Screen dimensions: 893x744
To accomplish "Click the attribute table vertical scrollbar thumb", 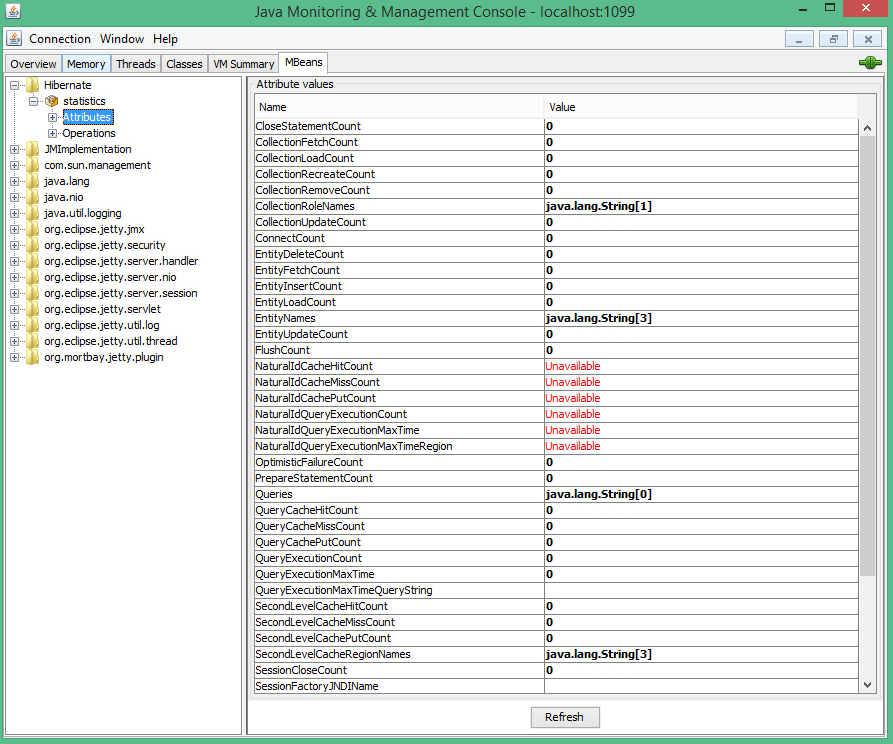I will pos(867,356).
